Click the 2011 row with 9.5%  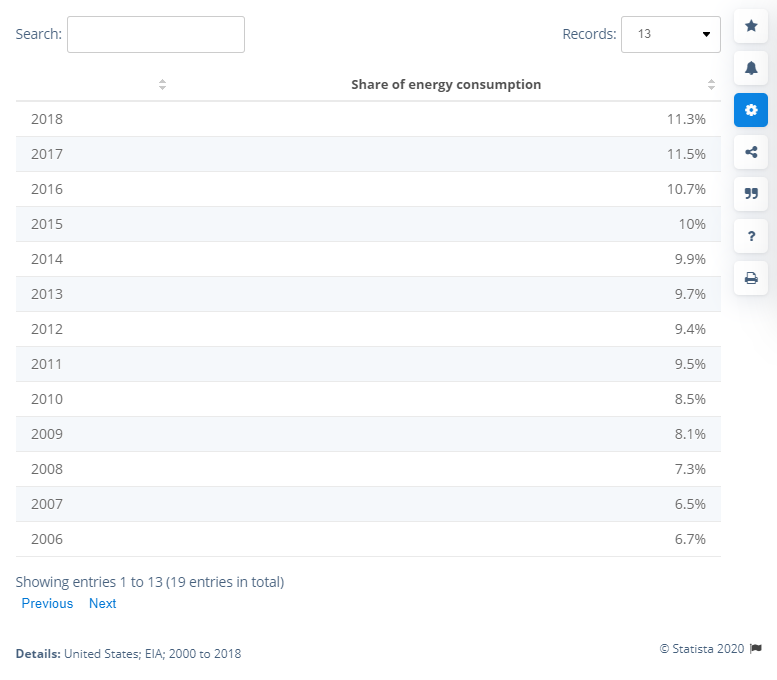point(367,364)
